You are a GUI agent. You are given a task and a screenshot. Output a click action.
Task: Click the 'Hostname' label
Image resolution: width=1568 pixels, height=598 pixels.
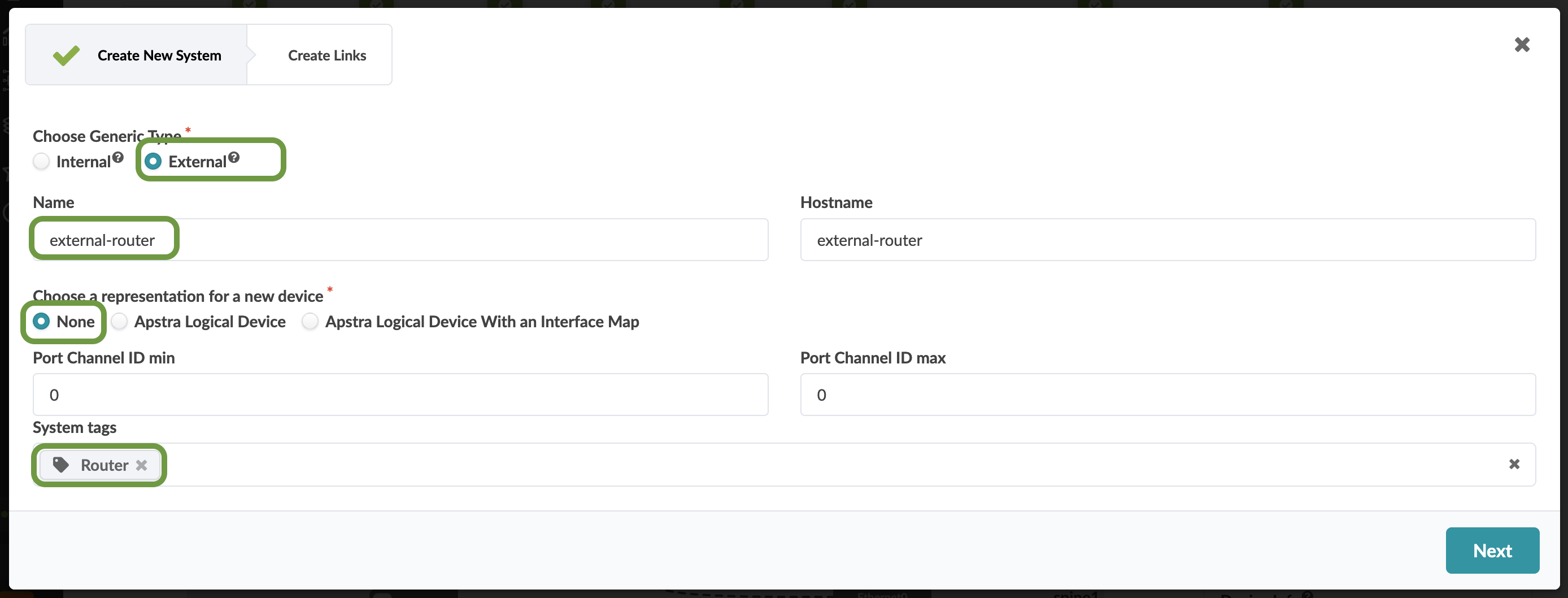[837, 202]
